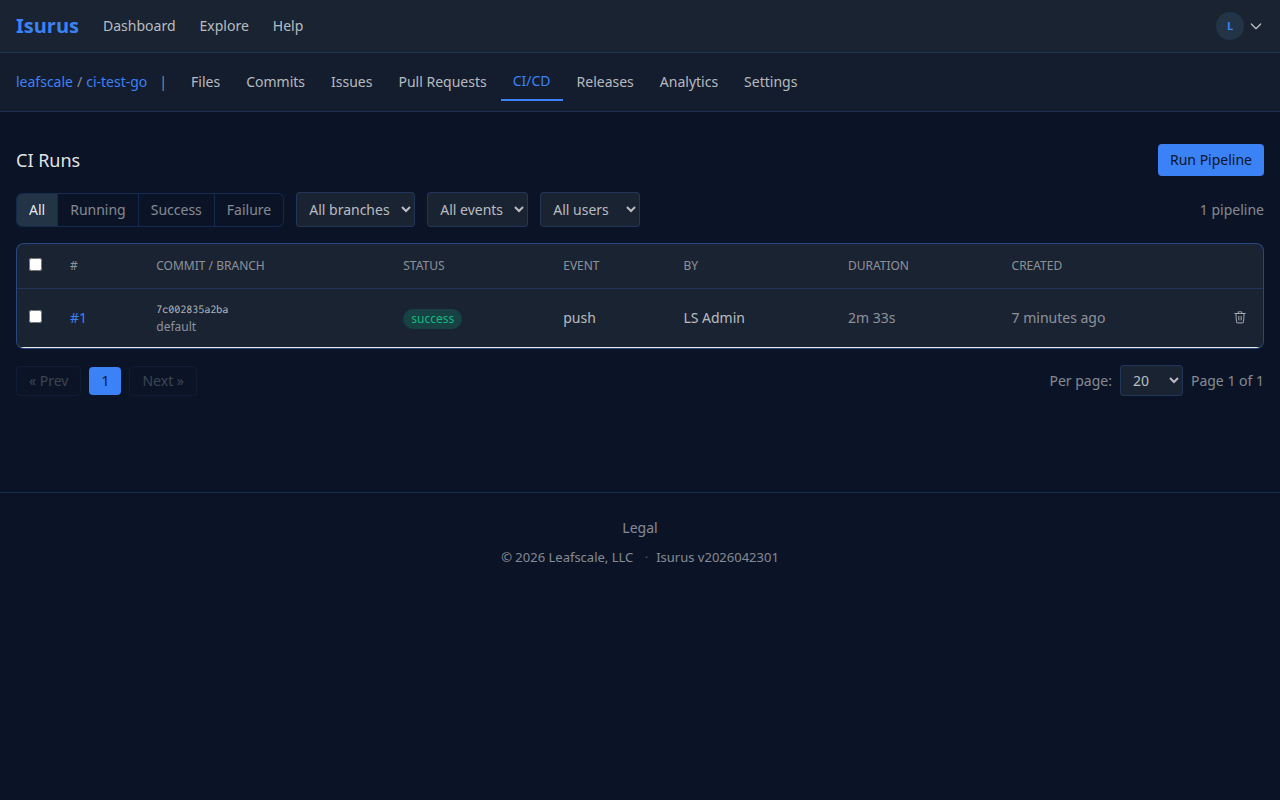Switch to the Releases tab

605,82
